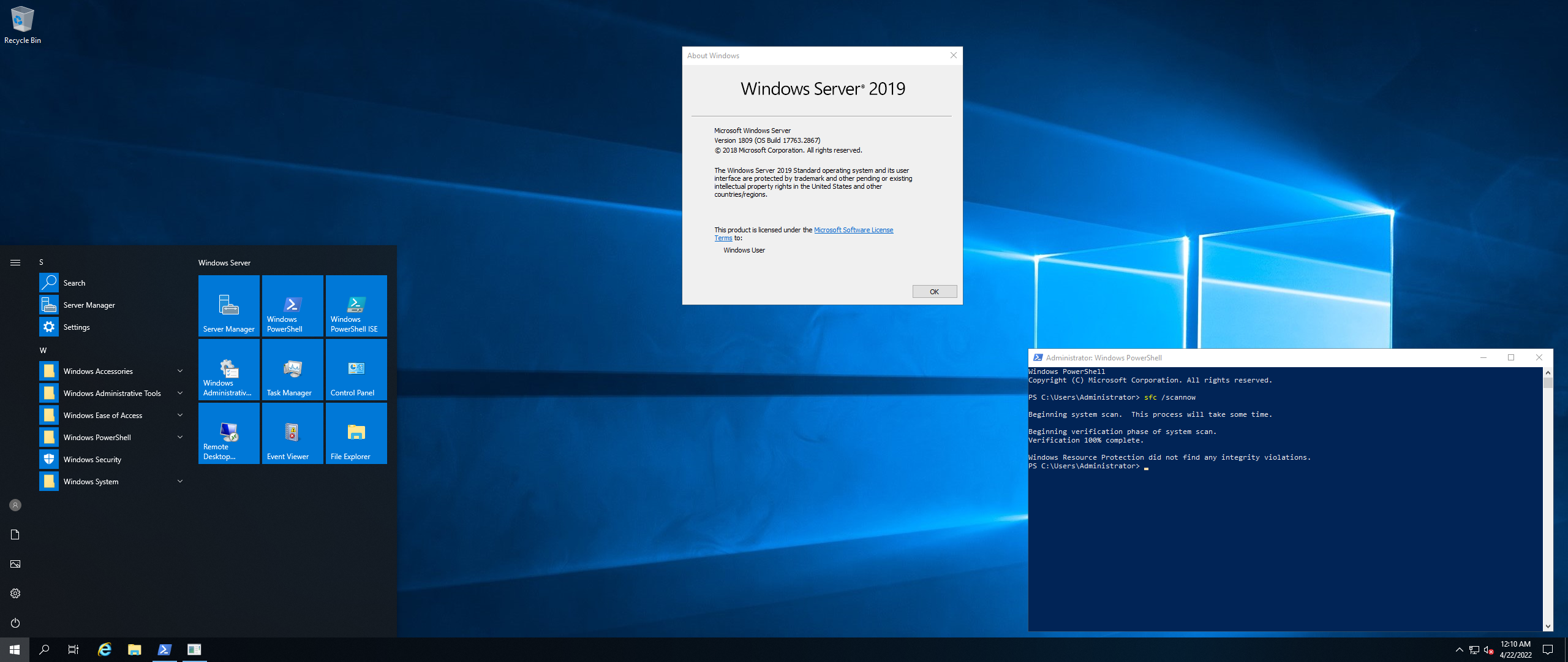This screenshot has height=662, width=1568.
Task: Launch Internet Explorer from the taskbar
Action: [x=105, y=650]
